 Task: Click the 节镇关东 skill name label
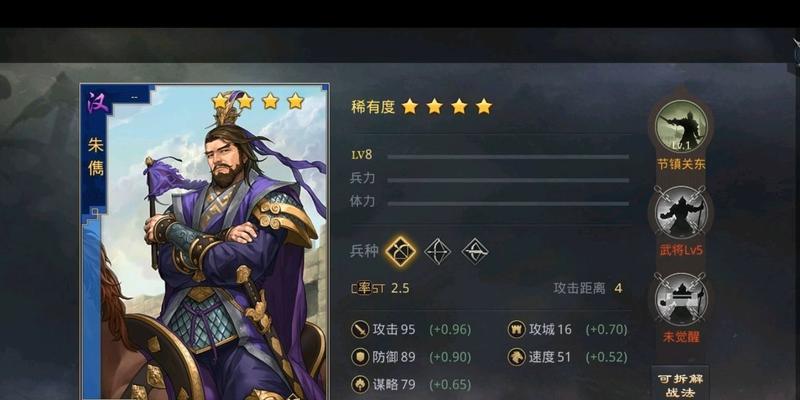pos(681,164)
